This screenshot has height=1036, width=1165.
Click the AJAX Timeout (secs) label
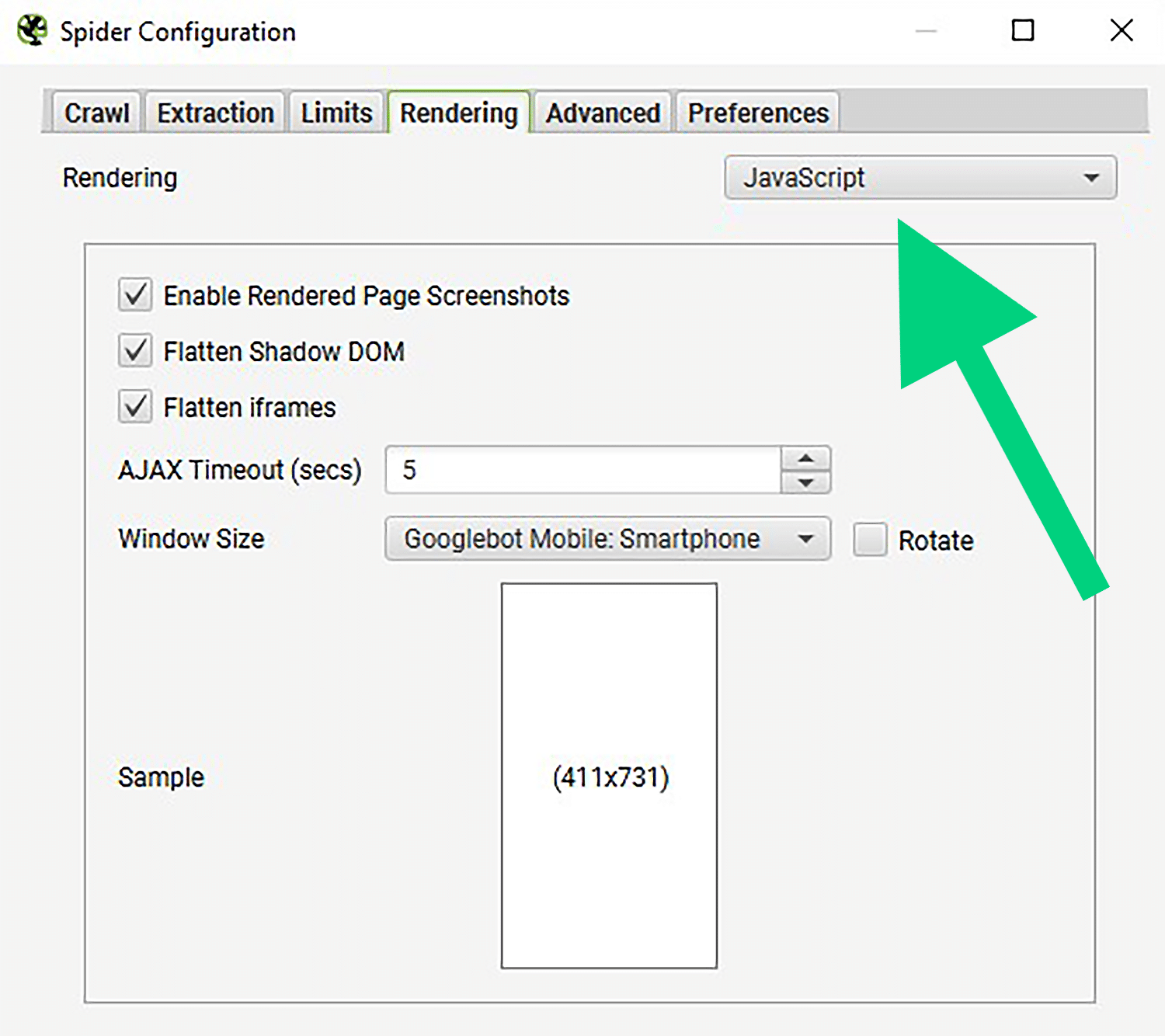click(240, 470)
